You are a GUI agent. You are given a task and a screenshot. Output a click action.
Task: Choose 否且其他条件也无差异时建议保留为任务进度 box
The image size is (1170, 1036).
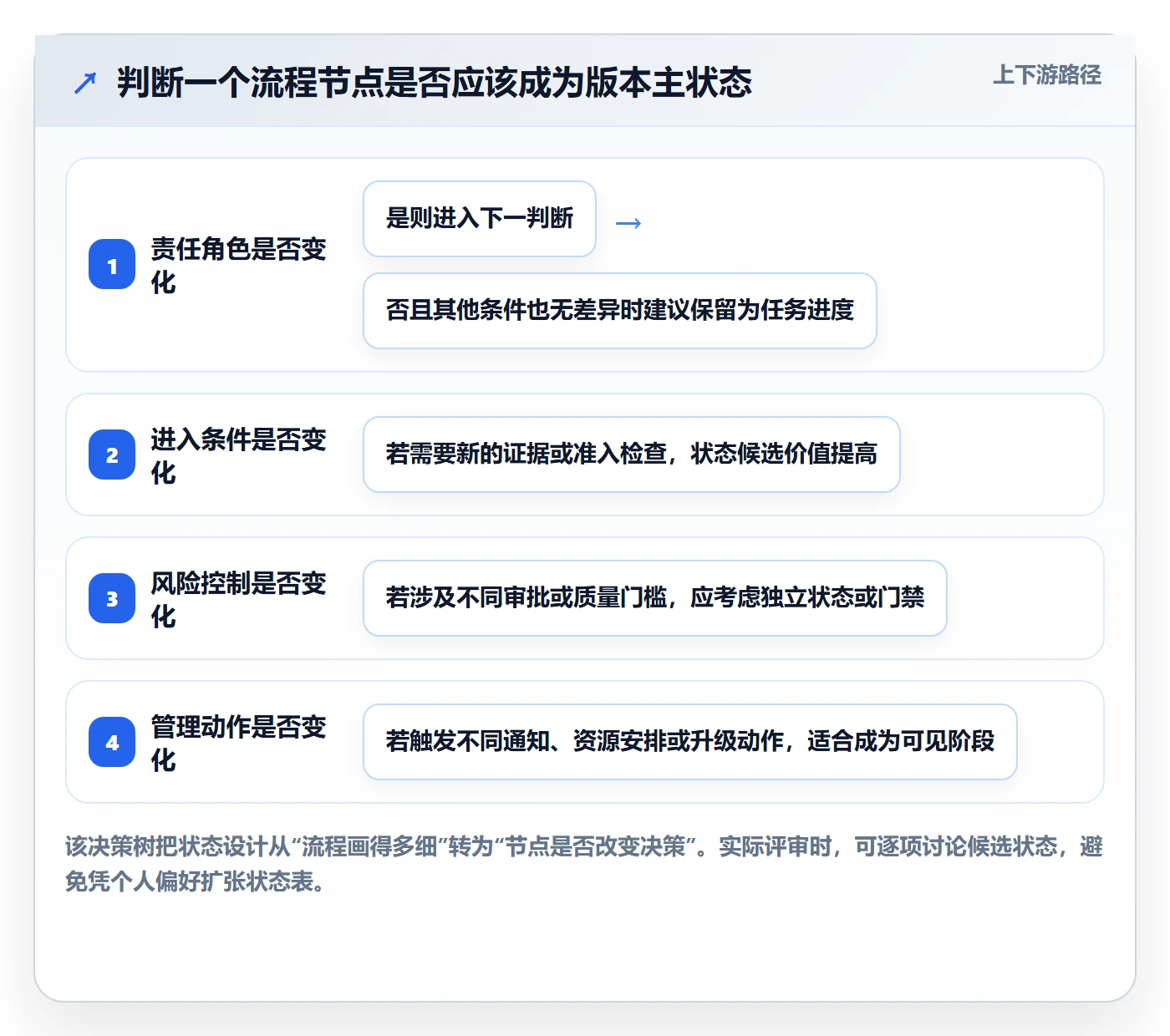tap(620, 311)
